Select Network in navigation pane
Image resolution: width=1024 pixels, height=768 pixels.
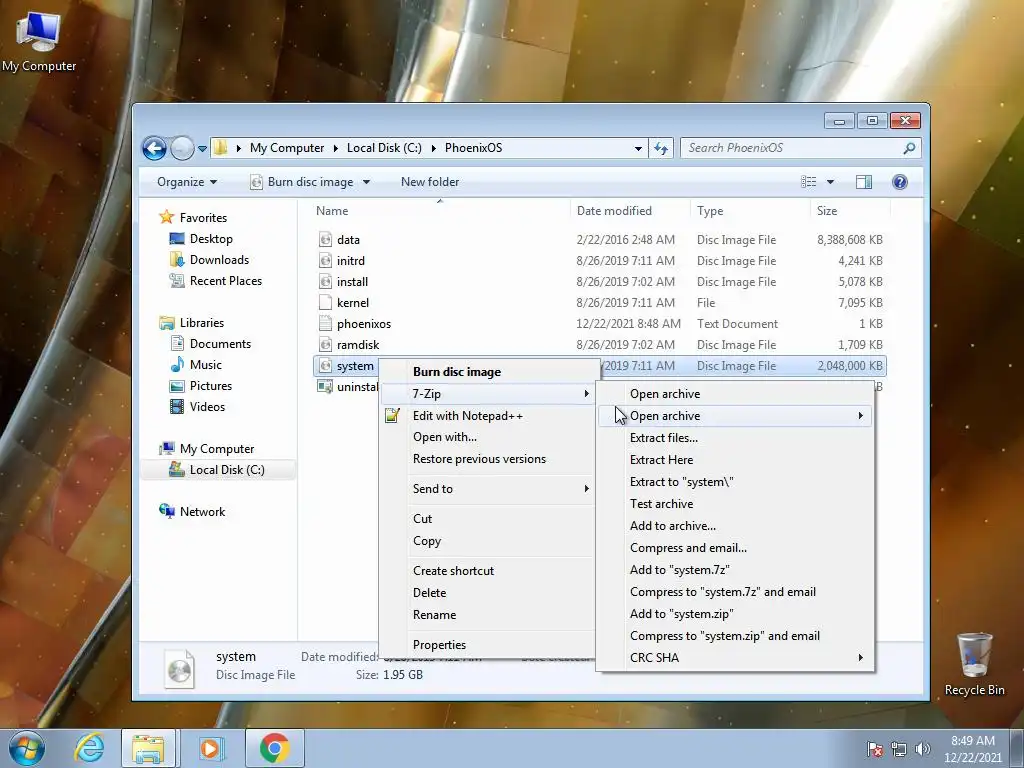coord(192,511)
